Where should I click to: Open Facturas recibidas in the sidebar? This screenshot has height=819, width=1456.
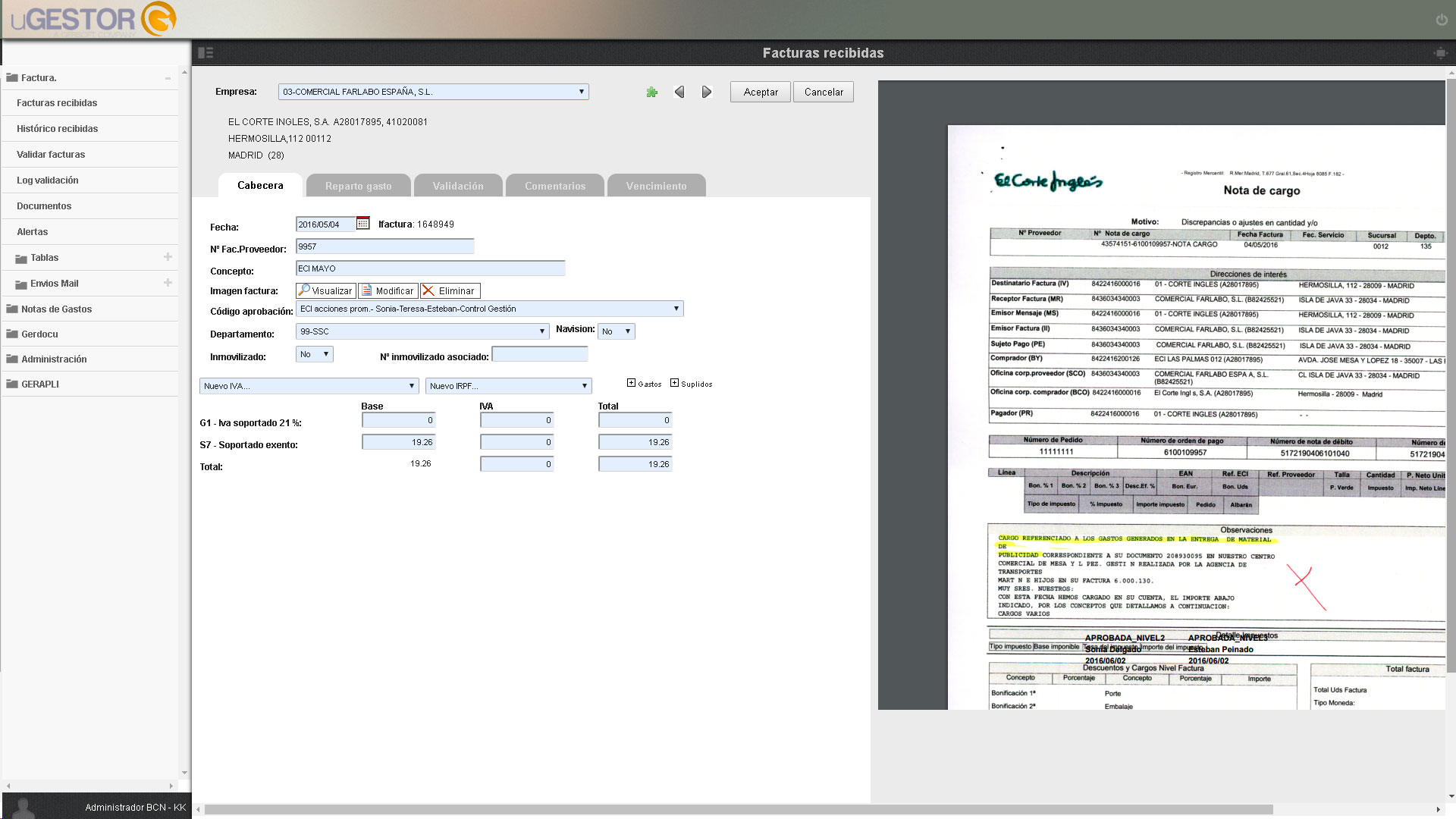(x=91, y=103)
